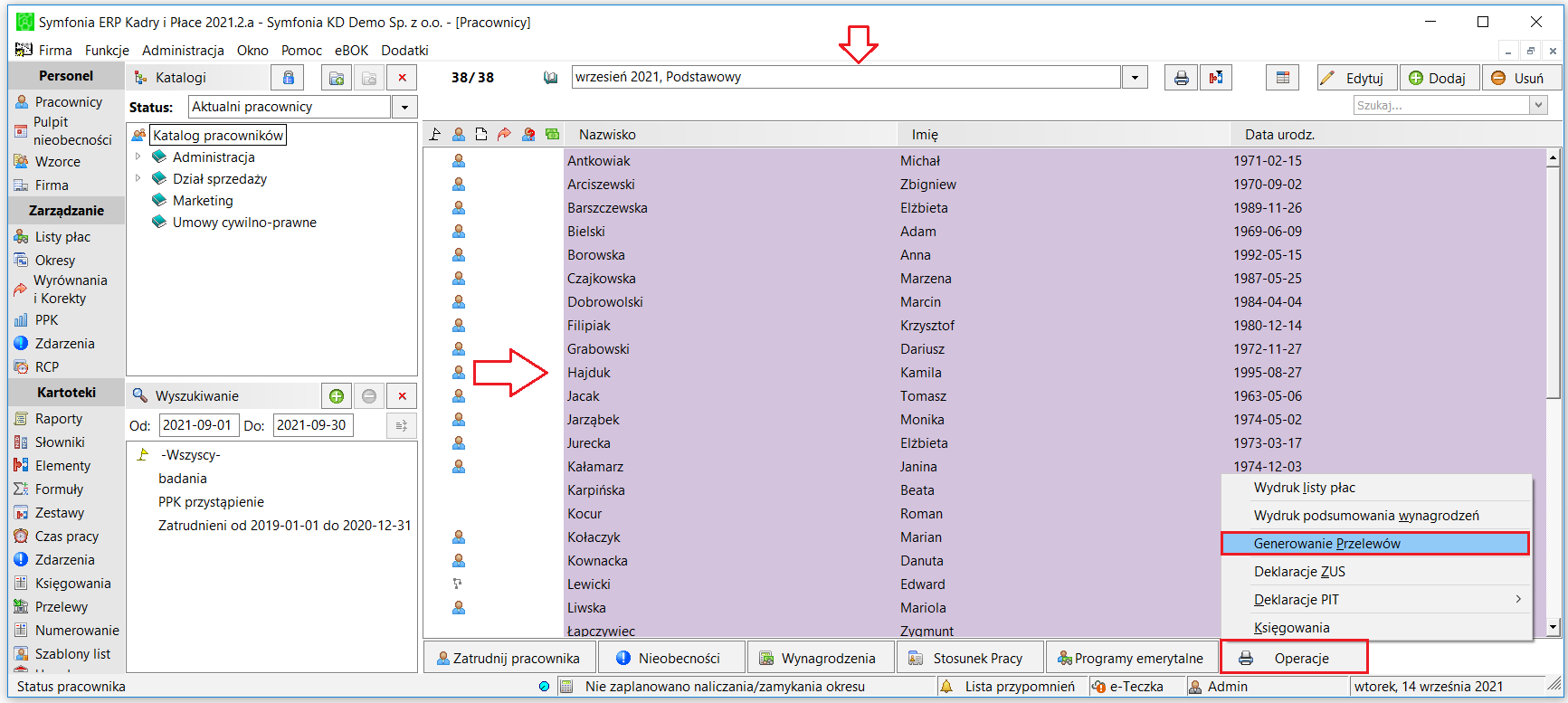Open Czas pracy in sidebar
This screenshot has height=703, width=1568.
point(66,537)
